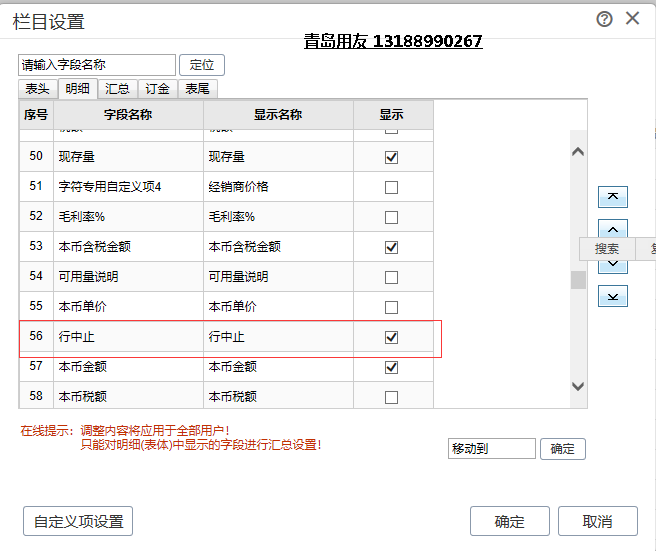Click 取消 to cancel changes
This screenshot has width=656, height=551.
click(597, 521)
